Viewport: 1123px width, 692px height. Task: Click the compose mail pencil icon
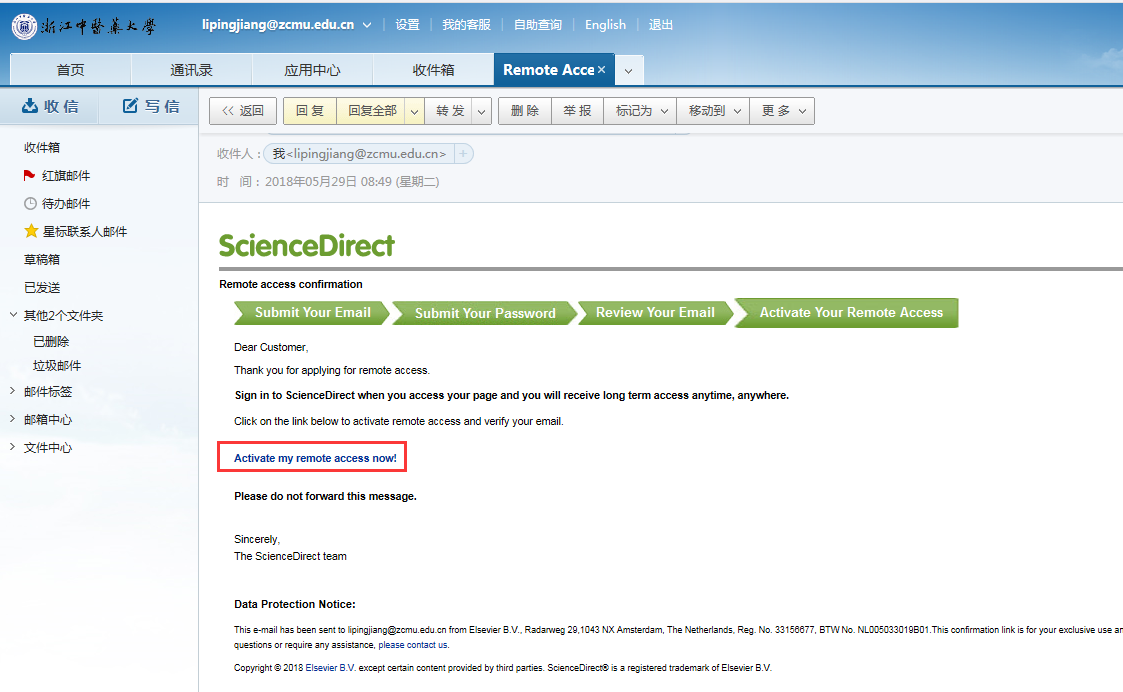tap(130, 106)
